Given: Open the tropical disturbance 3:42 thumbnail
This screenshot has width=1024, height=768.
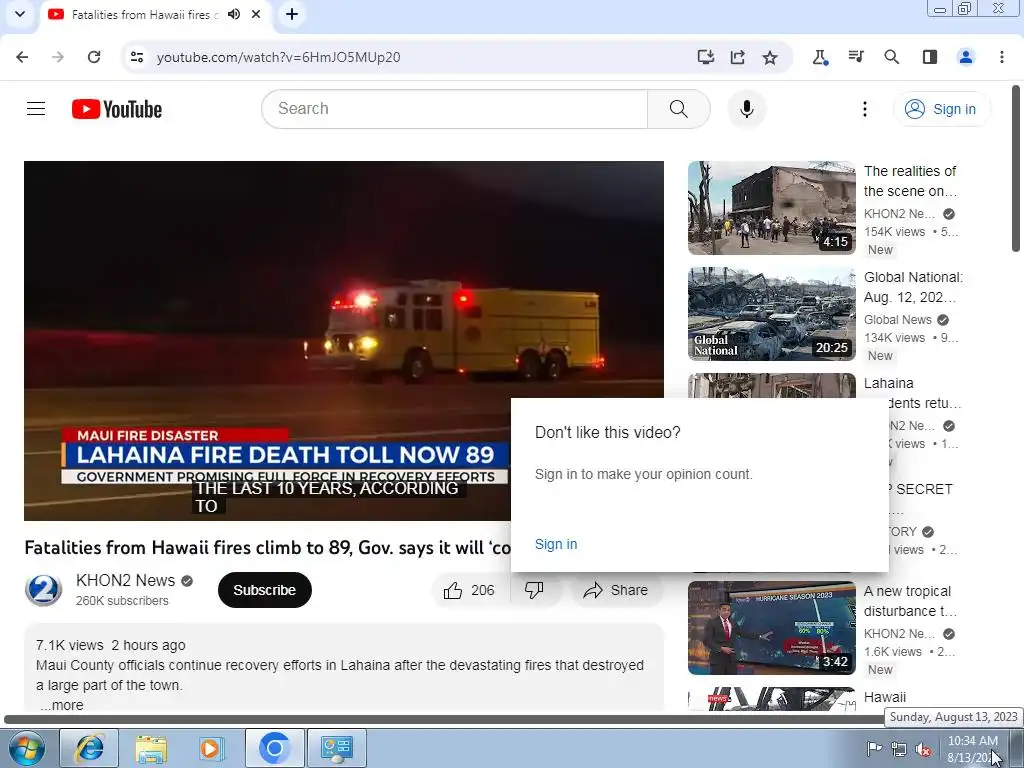Looking at the screenshot, I should pyautogui.click(x=771, y=628).
